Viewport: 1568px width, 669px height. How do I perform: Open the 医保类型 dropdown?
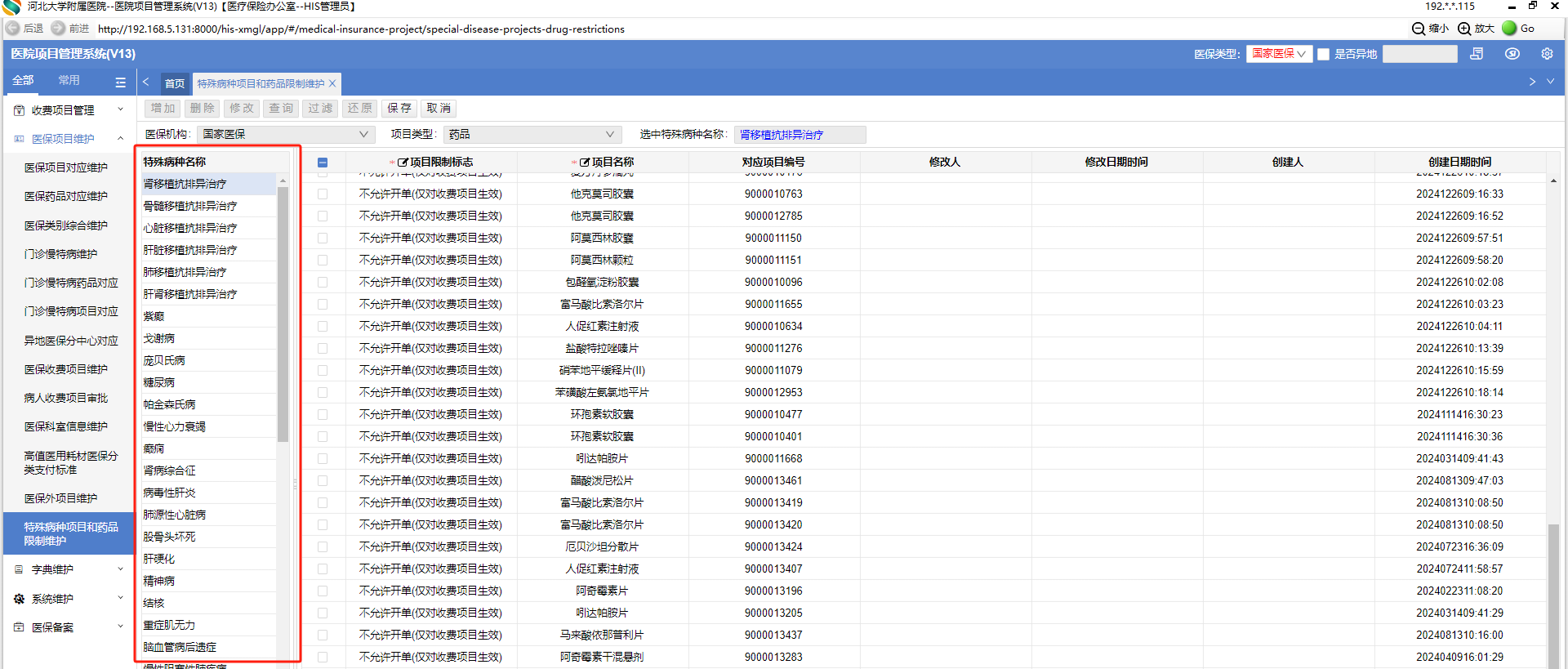pos(1279,54)
